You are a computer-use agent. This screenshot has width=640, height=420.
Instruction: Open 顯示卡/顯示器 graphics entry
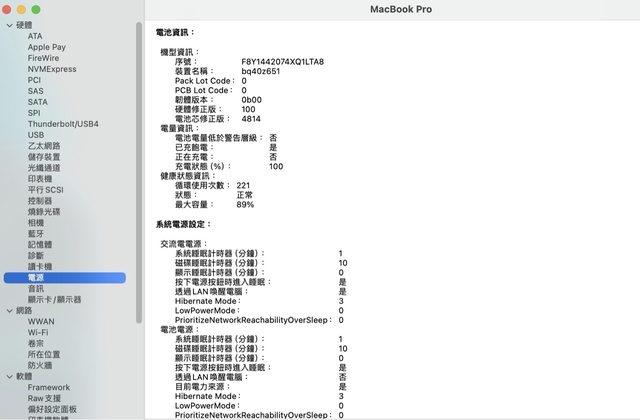pos(55,299)
